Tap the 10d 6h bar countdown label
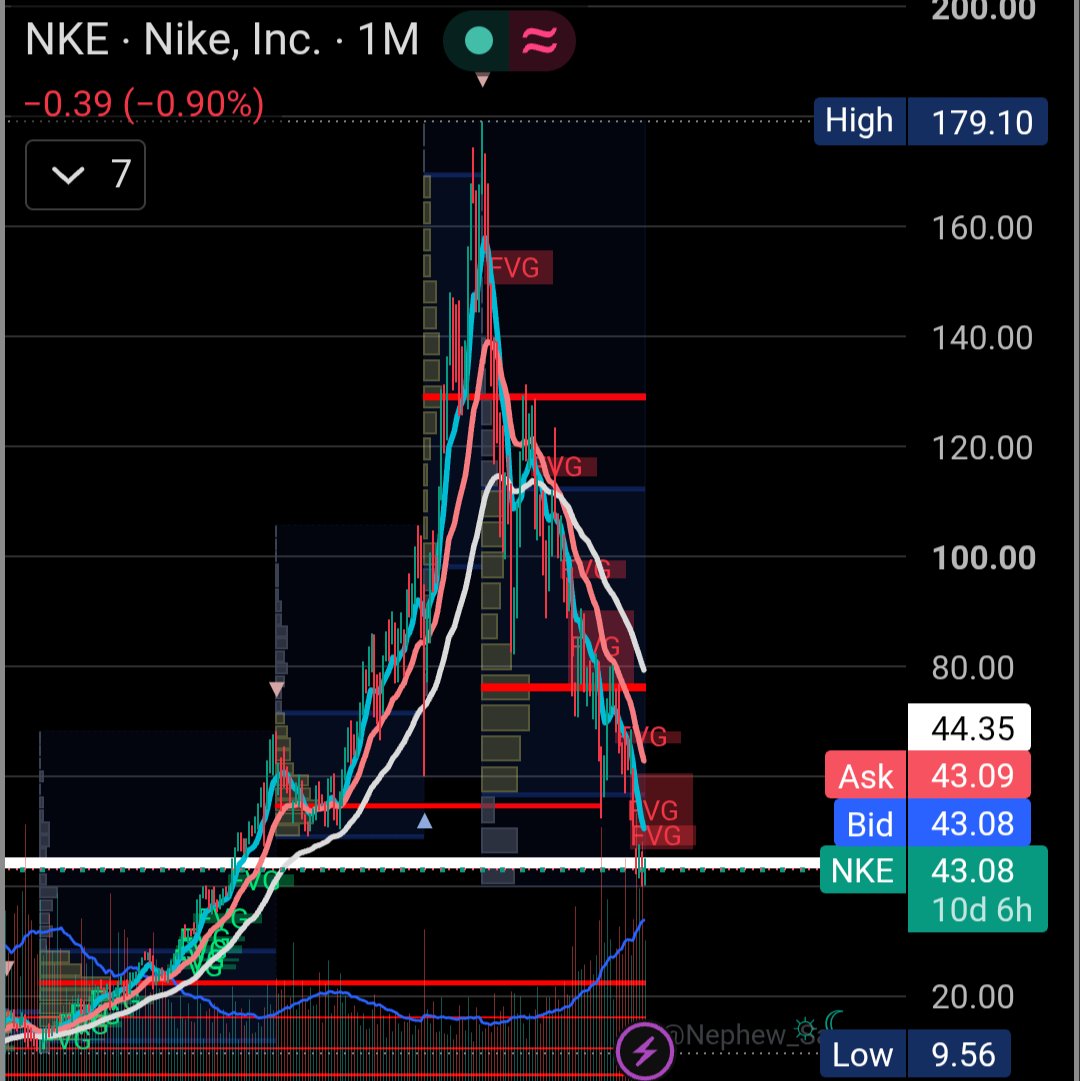 pos(982,910)
